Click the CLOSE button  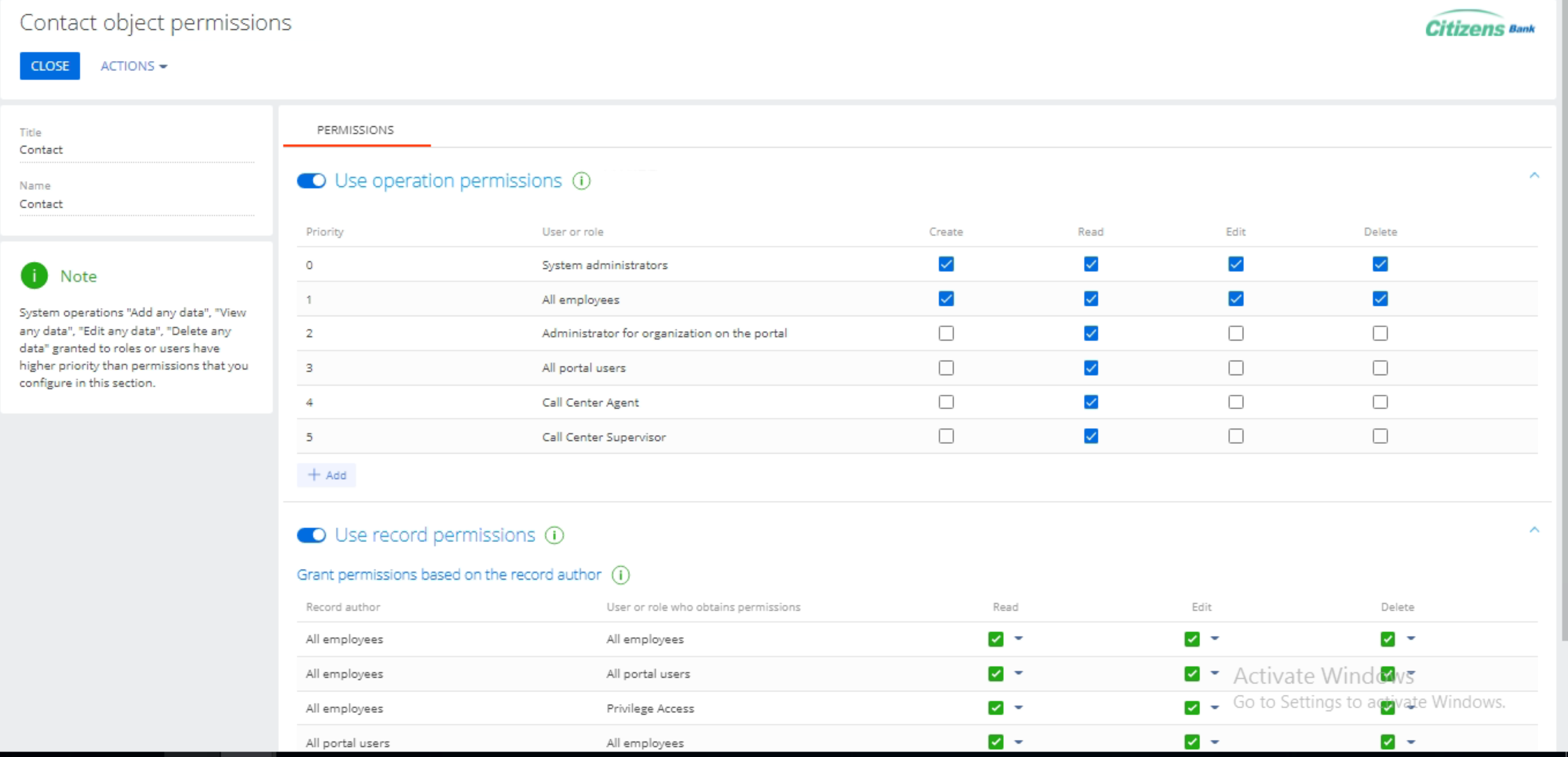pyautogui.click(x=50, y=66)
